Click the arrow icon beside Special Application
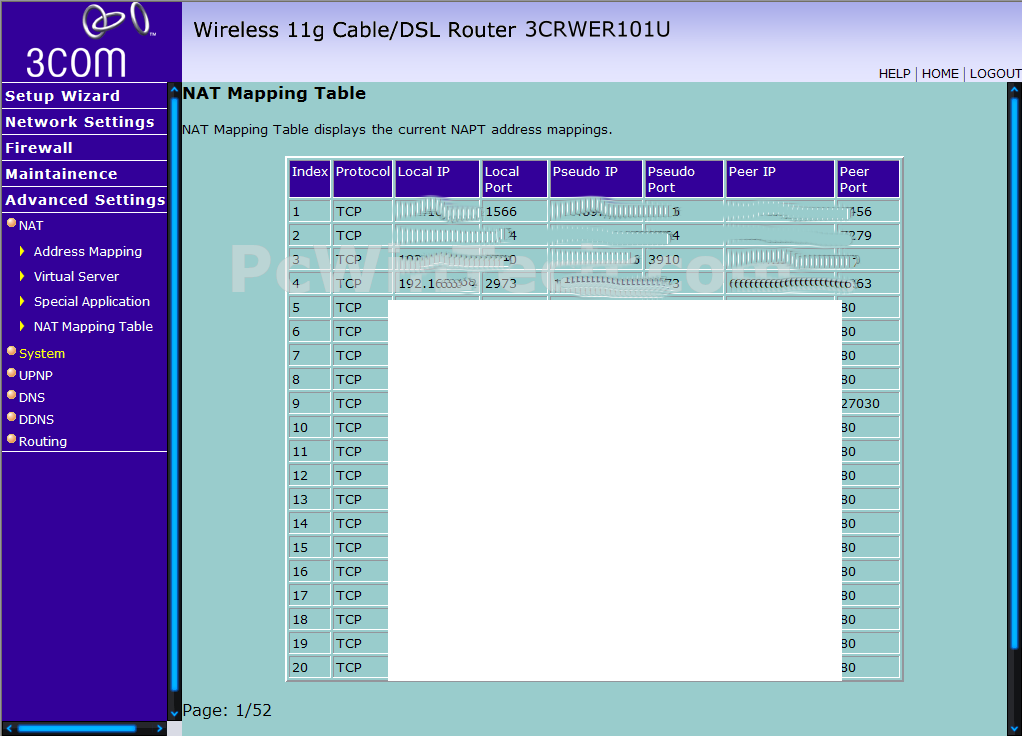Screen dimensions: 1022x736 pyautogui.click(x=22, y=301)
